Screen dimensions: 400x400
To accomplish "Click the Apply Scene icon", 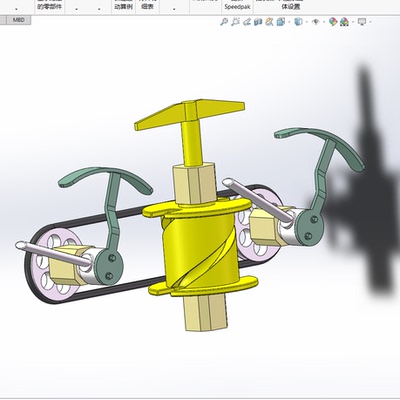I will 344,22.
